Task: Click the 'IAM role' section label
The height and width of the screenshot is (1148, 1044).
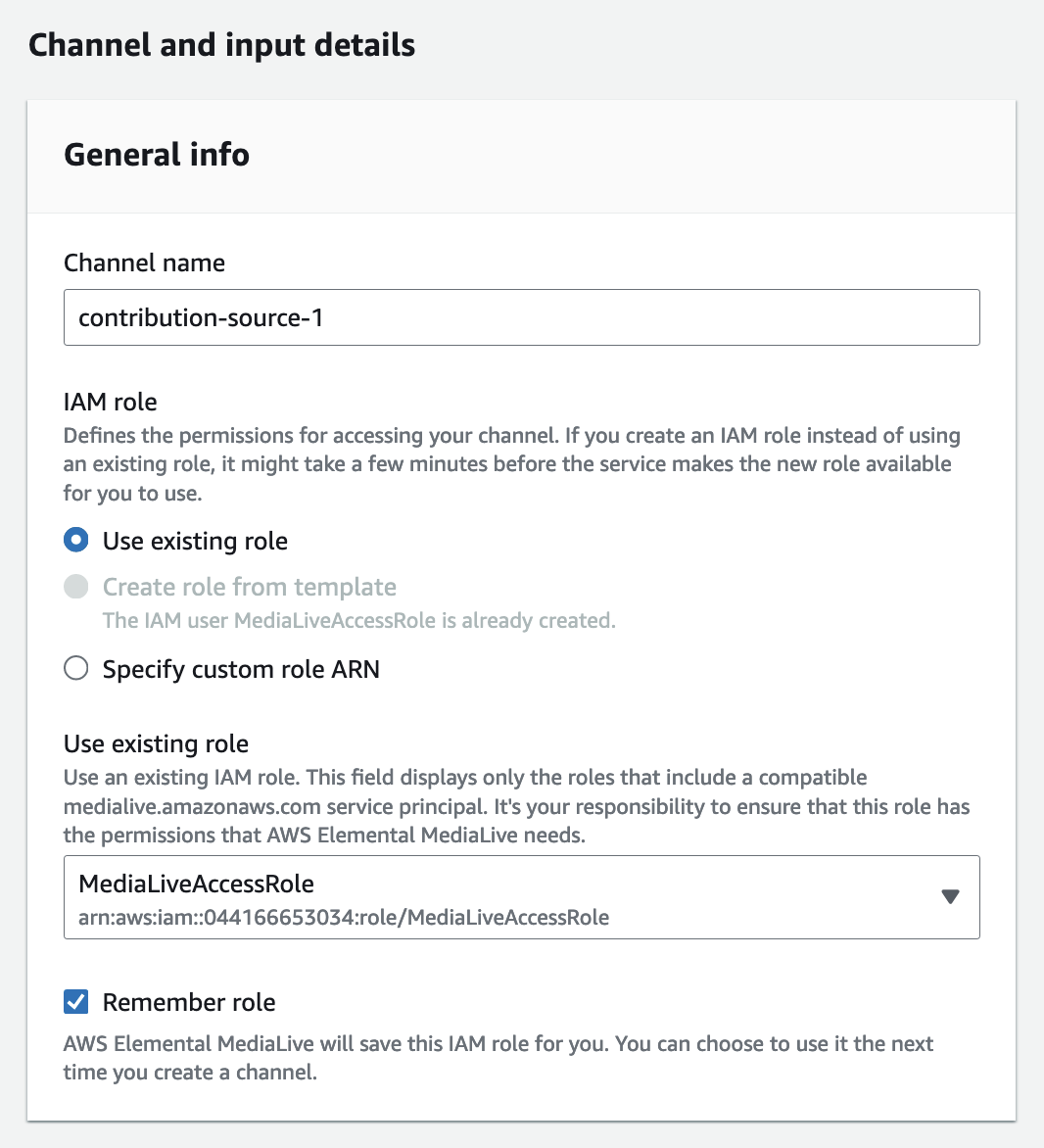Action: [x=110, y=402]
